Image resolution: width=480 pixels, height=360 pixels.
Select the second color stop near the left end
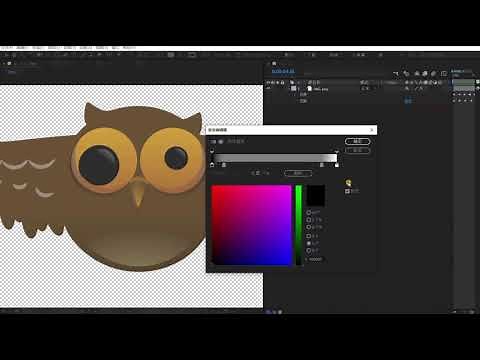224,165
